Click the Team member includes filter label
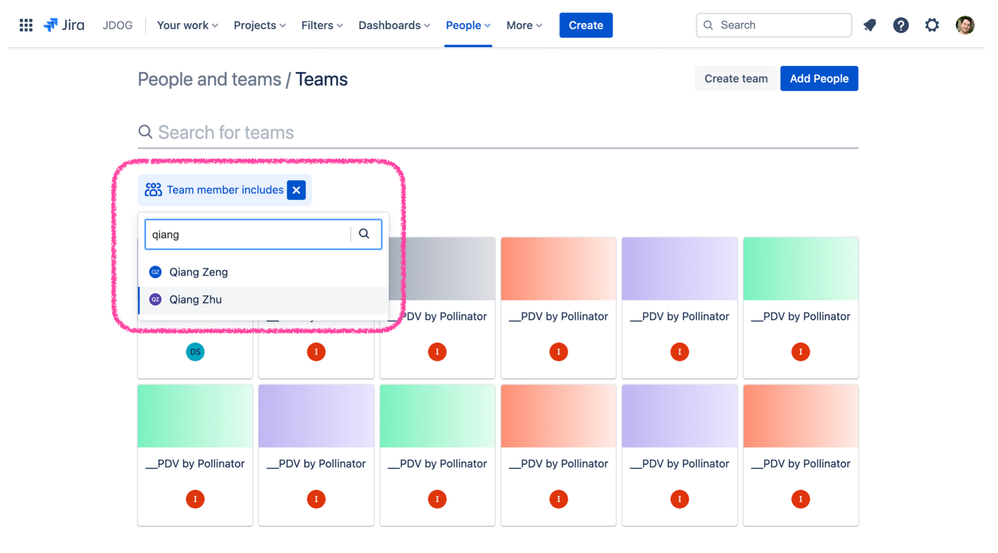 point(225,190)
